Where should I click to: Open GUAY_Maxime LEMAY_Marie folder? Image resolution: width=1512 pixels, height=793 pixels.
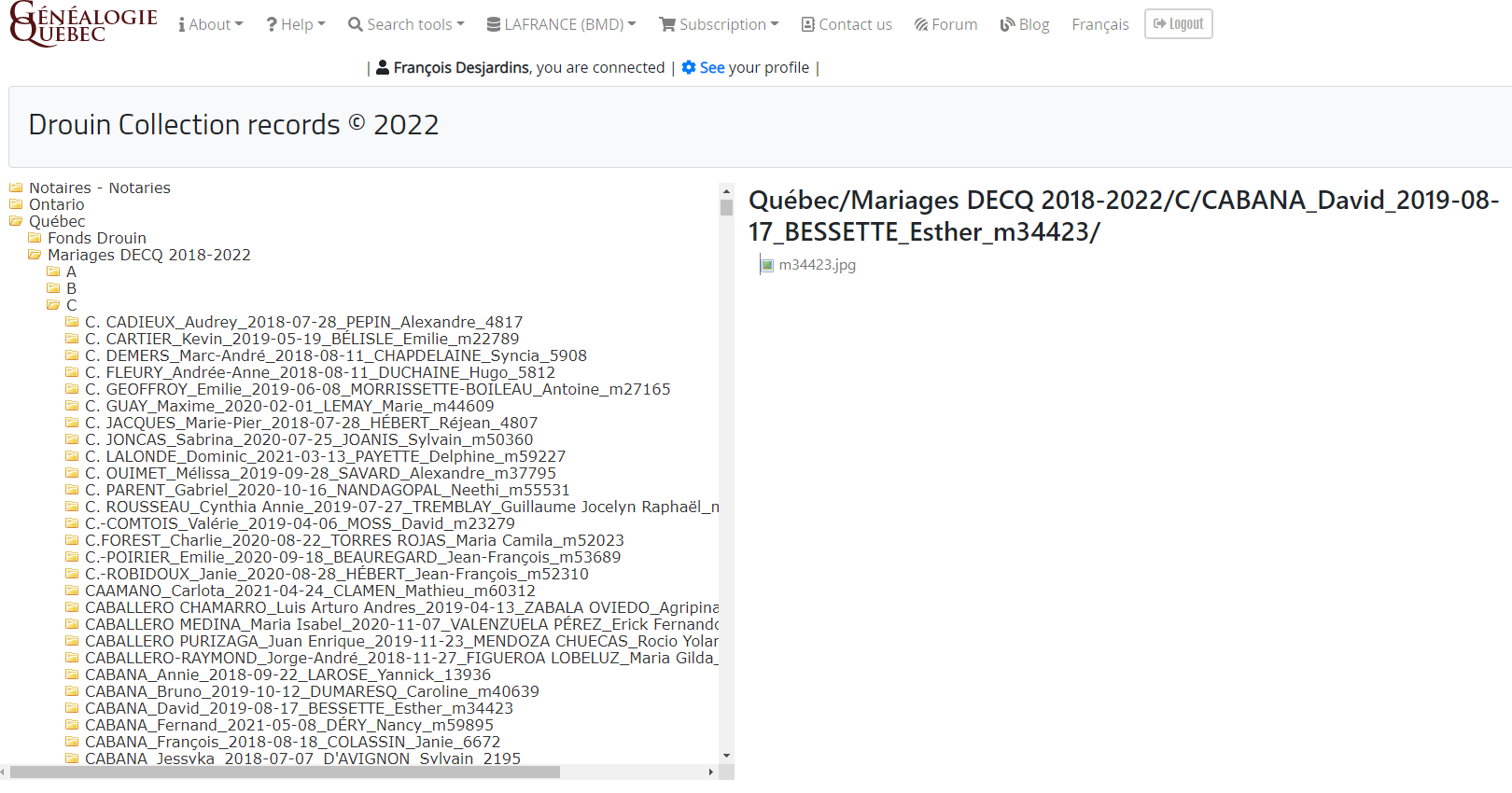point(289,406)
